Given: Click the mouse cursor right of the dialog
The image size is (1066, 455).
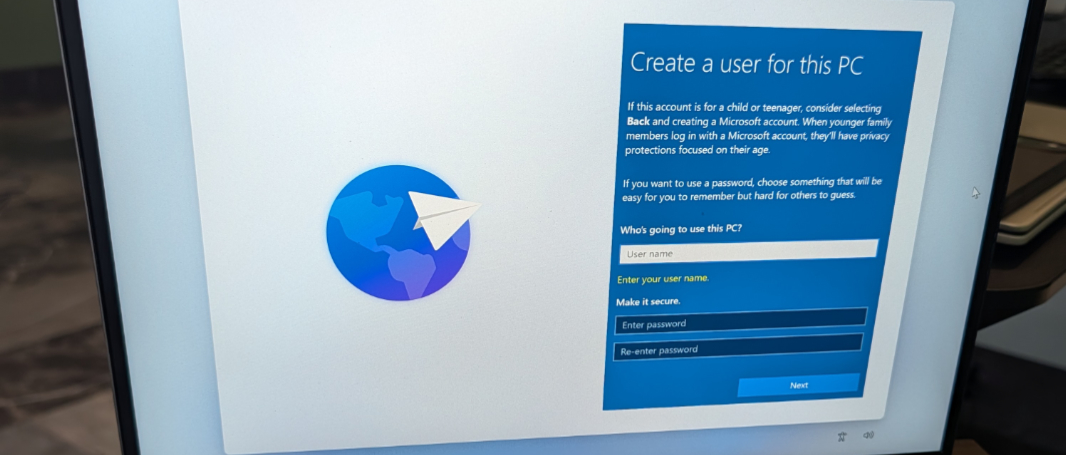Looking at the screenshot, I should [976, 193].
